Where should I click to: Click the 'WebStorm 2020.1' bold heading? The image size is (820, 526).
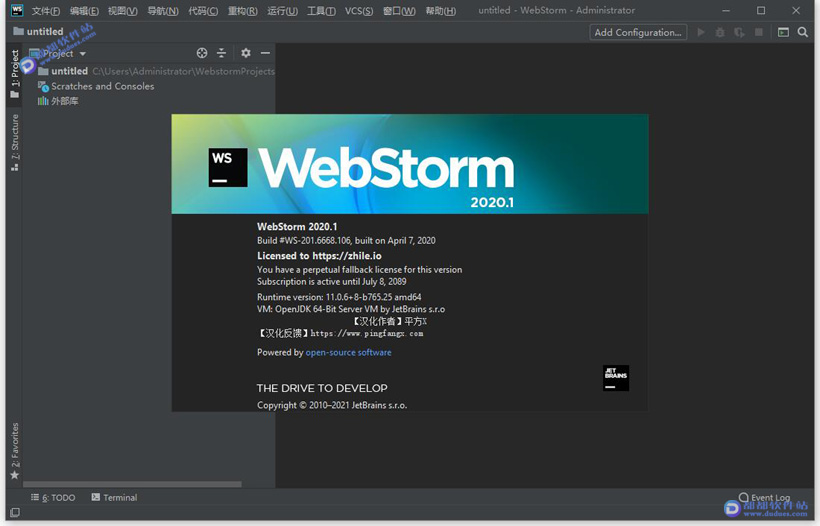(x=297, y=226)
